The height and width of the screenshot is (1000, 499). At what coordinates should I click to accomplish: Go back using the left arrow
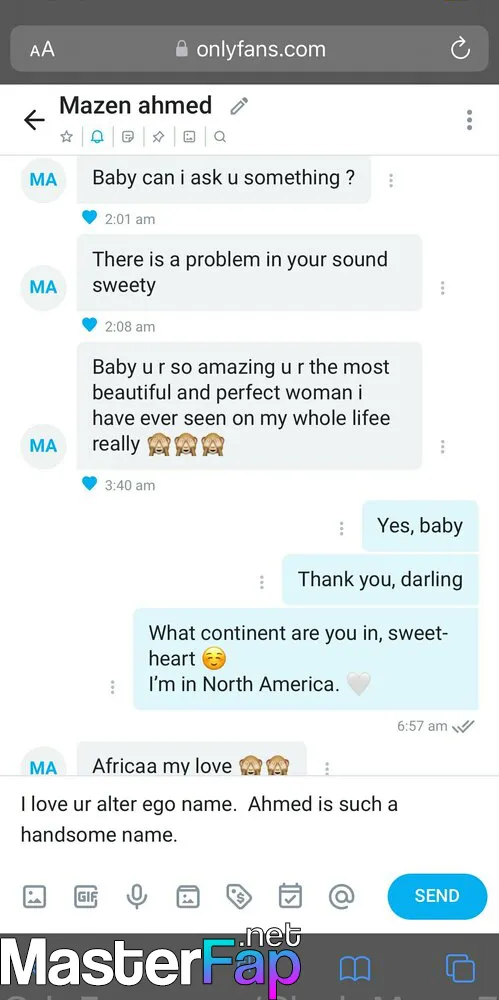[x=34, y=120]
